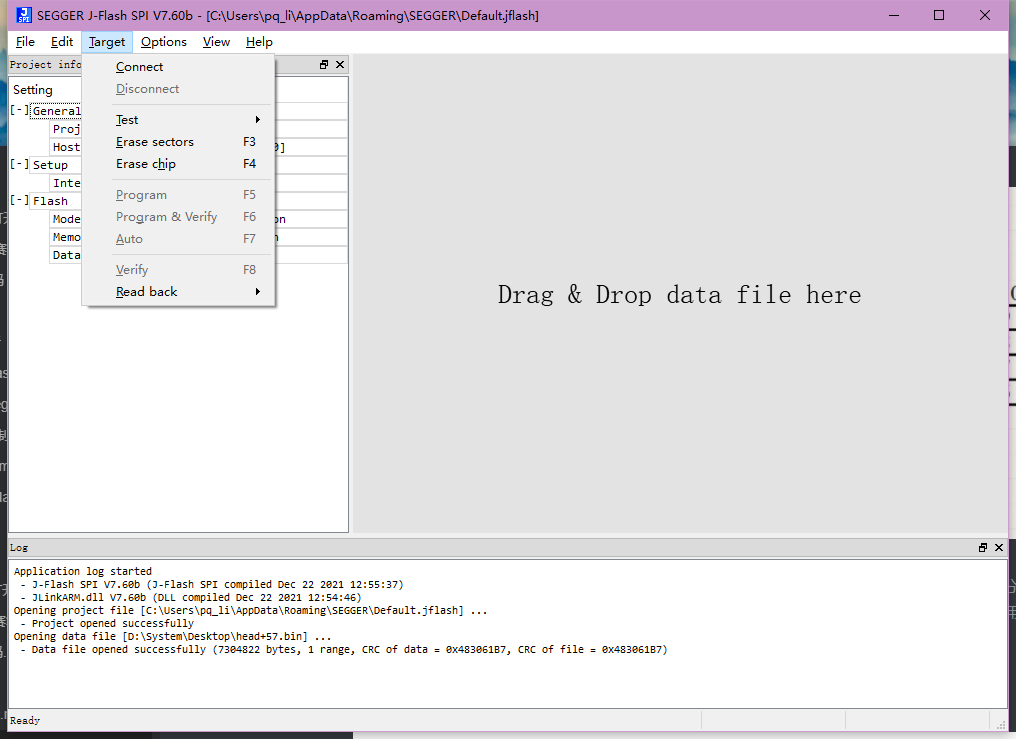Undock the Log panel
1016x739 pixels.
983,548
